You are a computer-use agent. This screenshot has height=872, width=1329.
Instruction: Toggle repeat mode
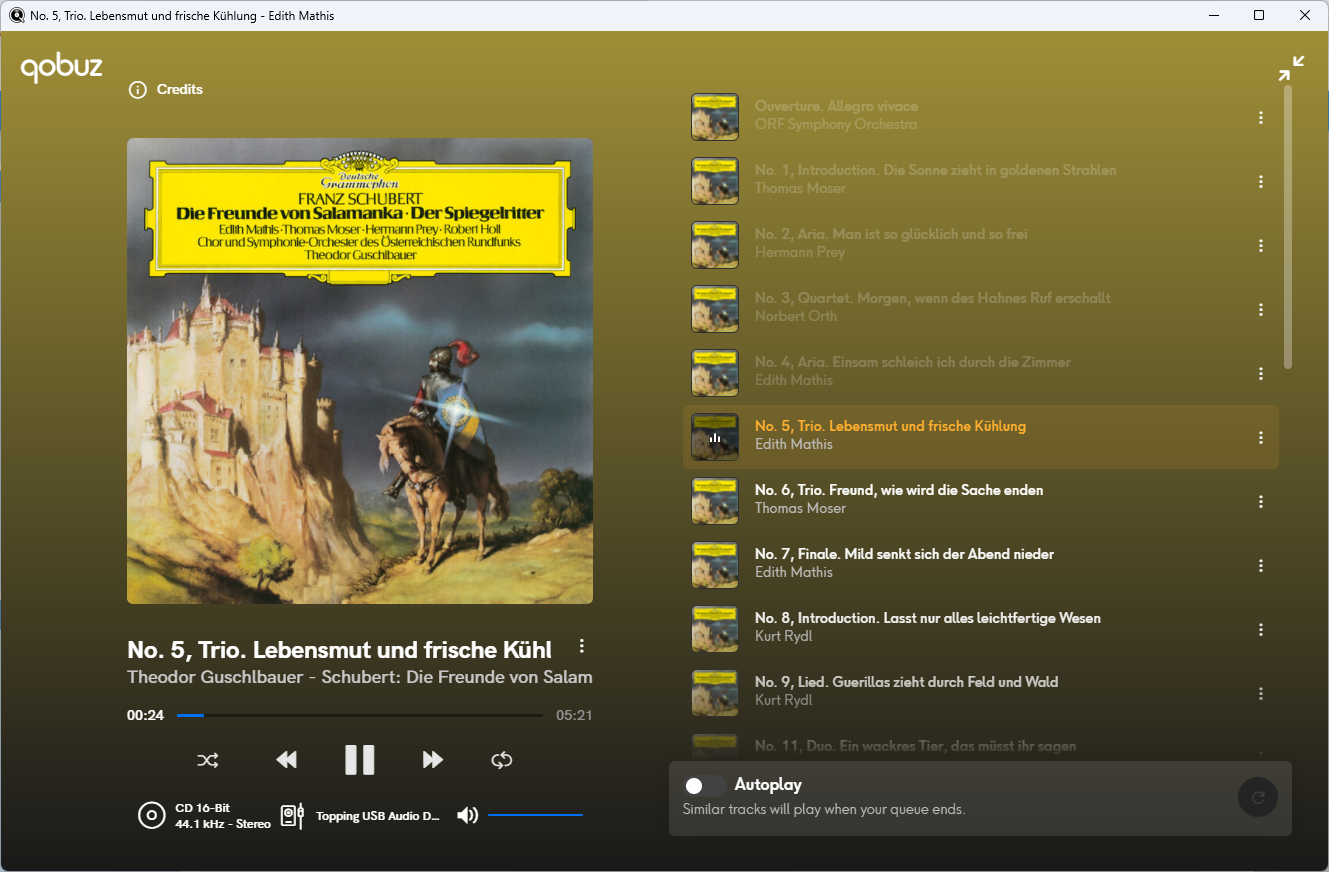(x=502, y=760)
